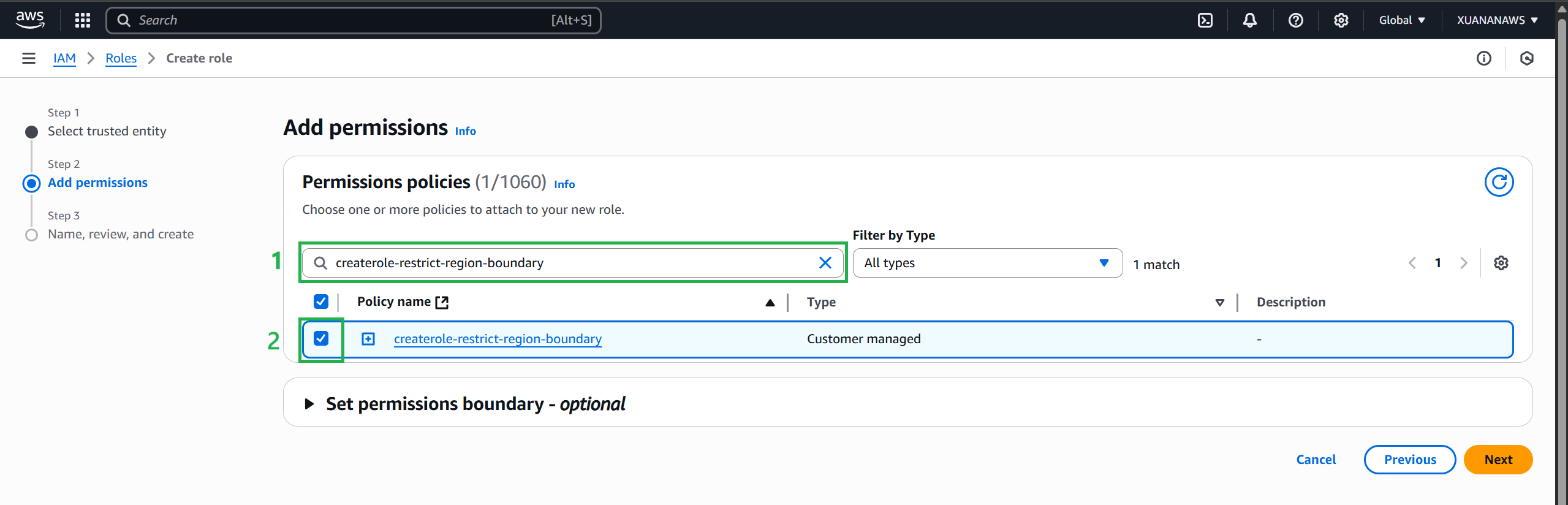Viewport: 1568px width, 505px height.
Task: Open the Global region selector
Action: click(1401, 20)
